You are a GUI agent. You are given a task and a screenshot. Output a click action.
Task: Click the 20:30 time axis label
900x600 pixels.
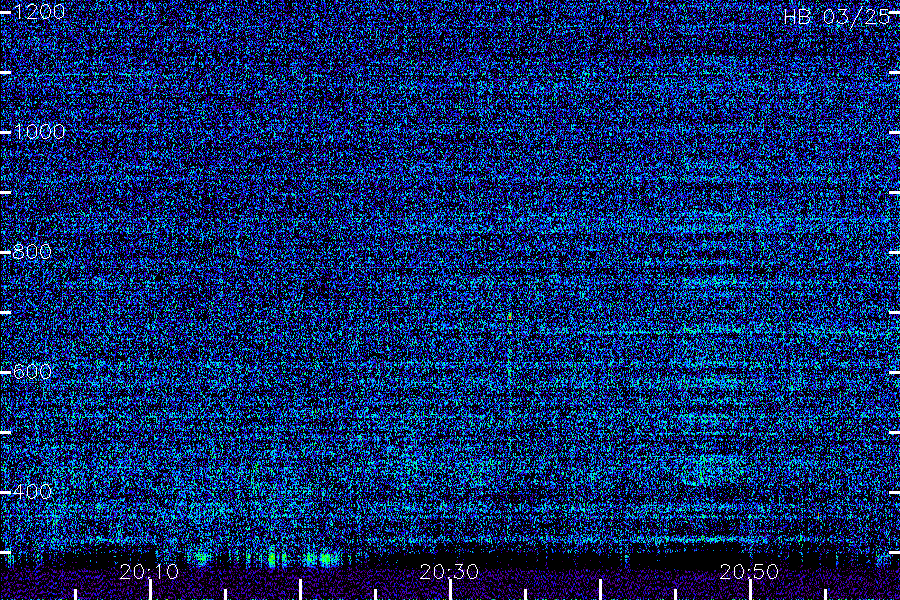449,572
